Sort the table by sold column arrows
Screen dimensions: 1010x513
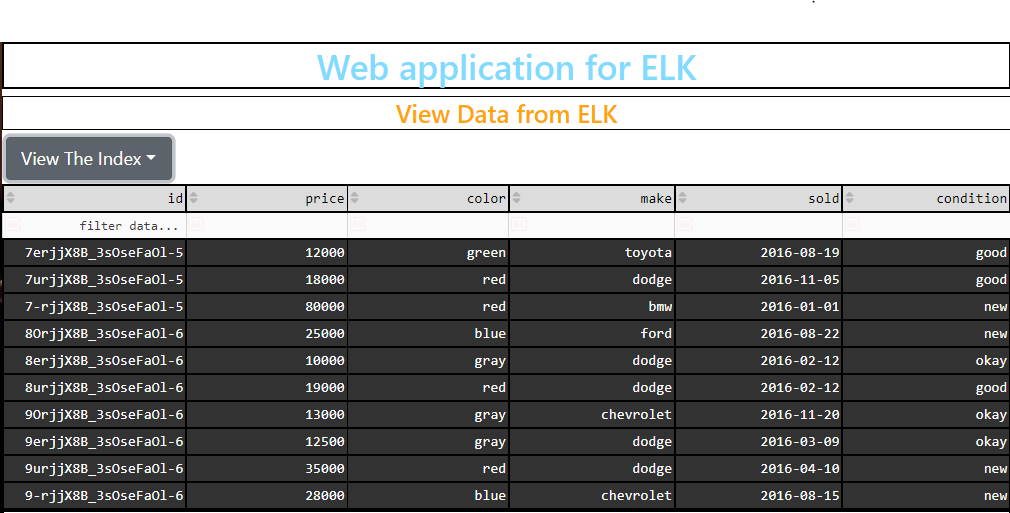pyautogui.click(x=682, y=198)
